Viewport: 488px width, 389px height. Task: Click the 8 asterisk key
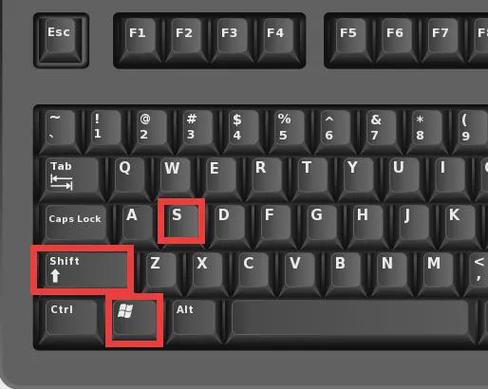pyautogui.click(x=427, y=131)
